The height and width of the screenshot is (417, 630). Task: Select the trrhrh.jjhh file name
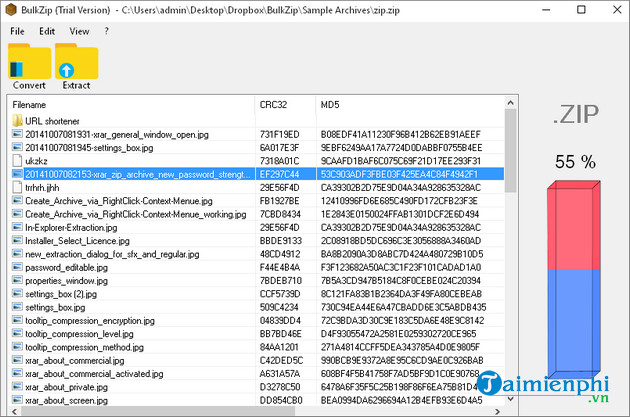42,188
